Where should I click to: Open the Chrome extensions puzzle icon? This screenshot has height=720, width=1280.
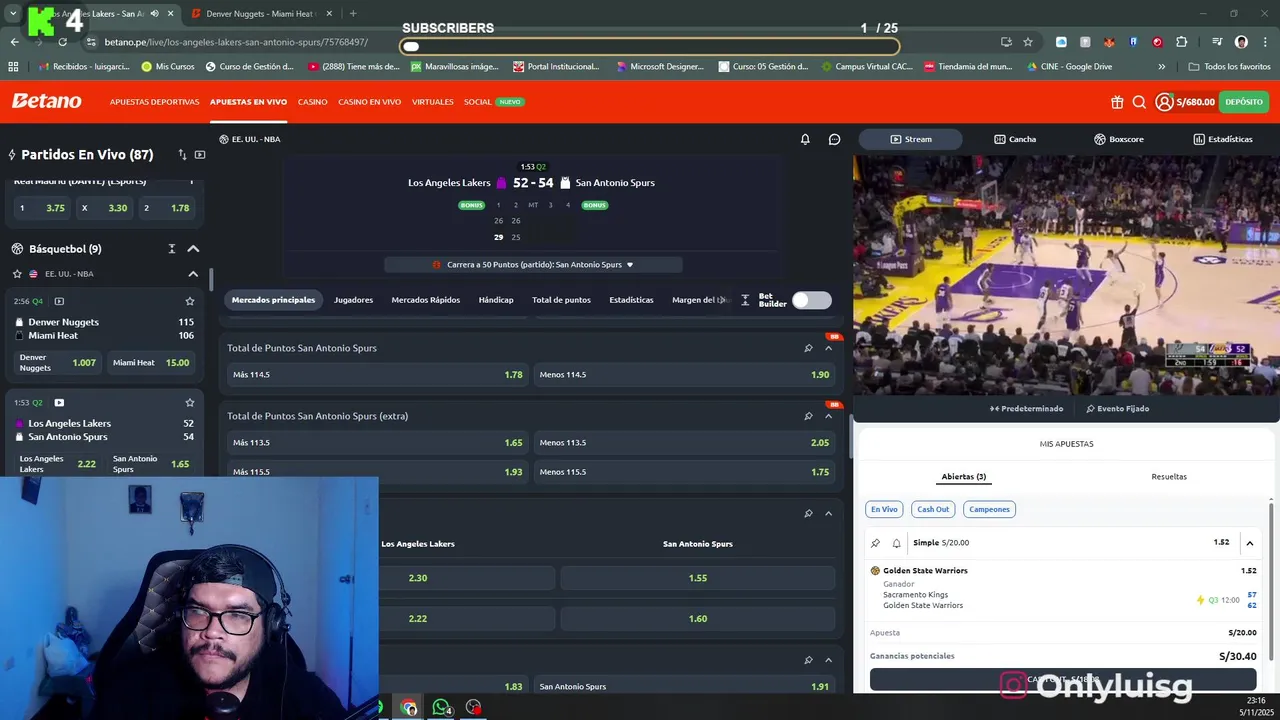[1182, 42]
